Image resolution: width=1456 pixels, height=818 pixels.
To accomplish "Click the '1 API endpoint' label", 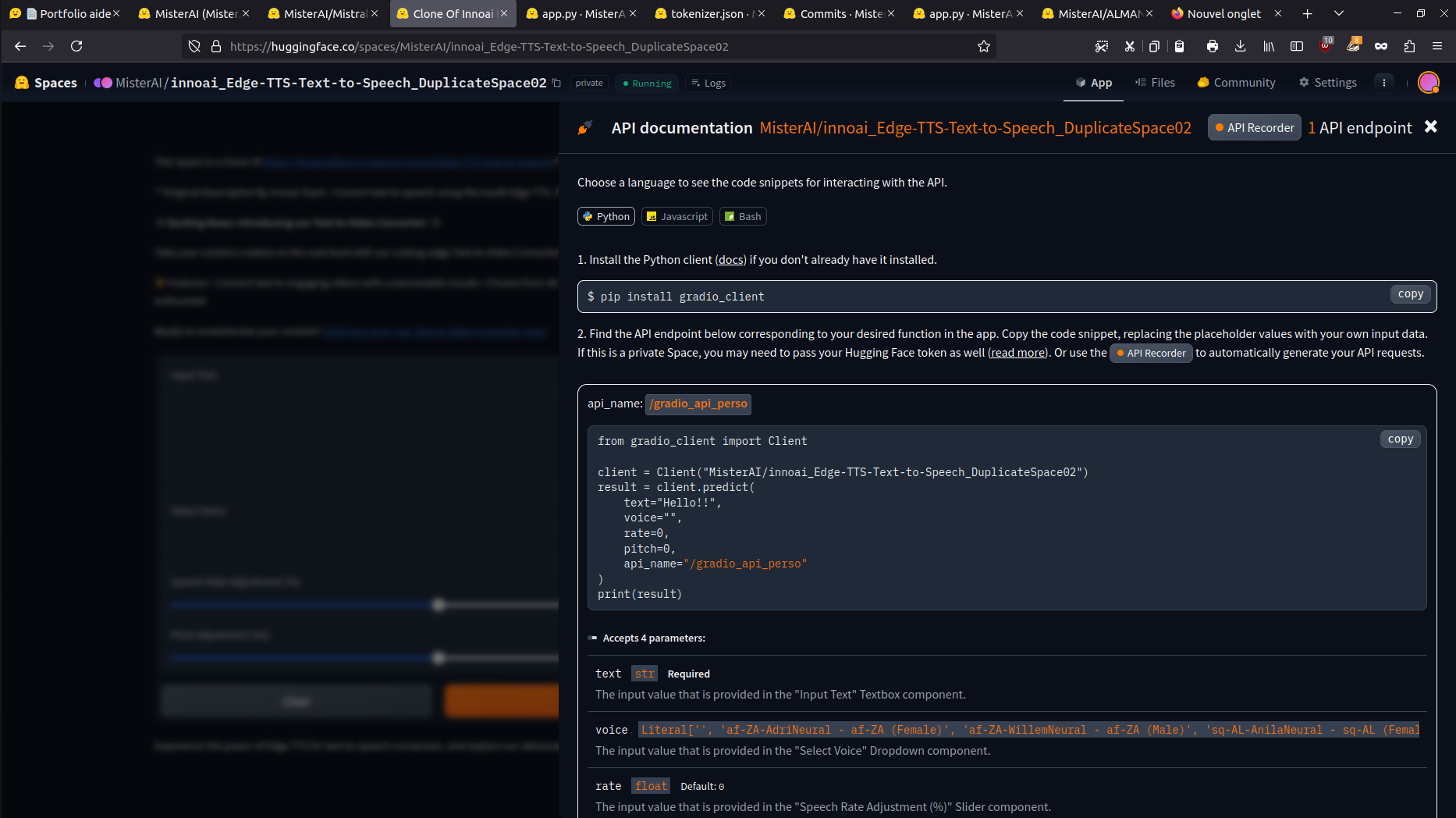I will tap(1360, 128).
